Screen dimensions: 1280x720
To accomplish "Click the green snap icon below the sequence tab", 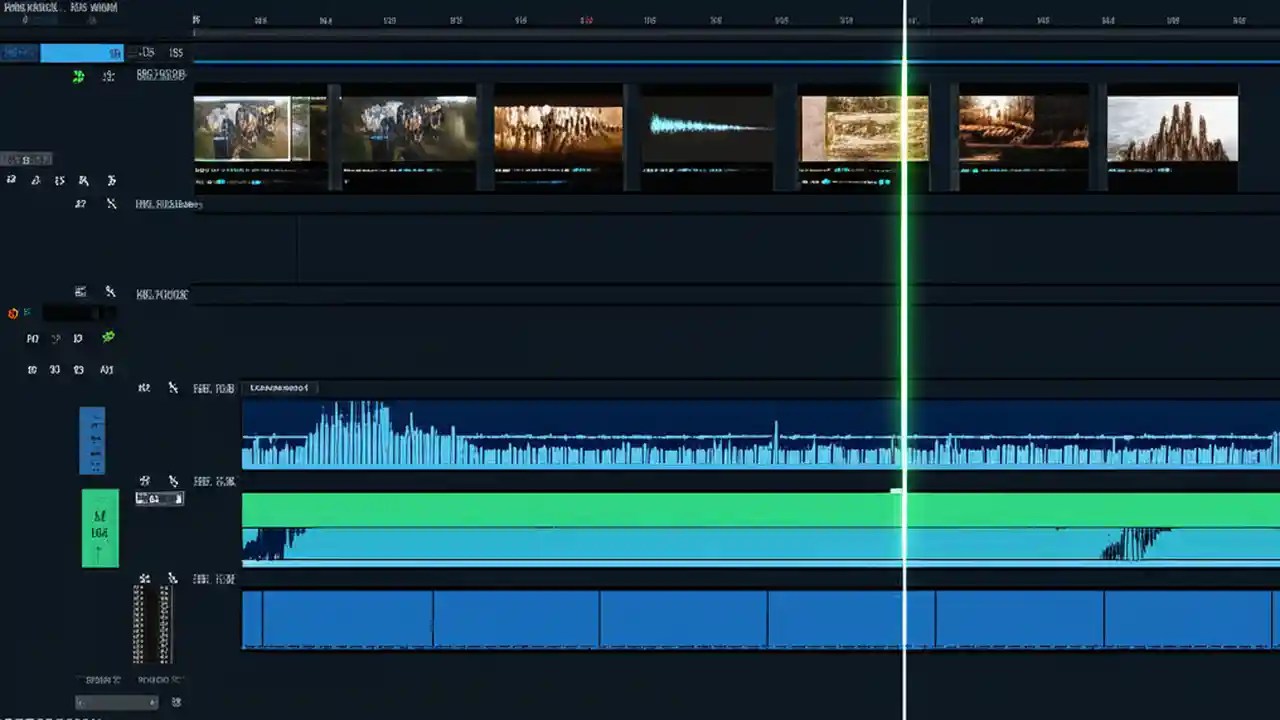I will coord(78,76).
